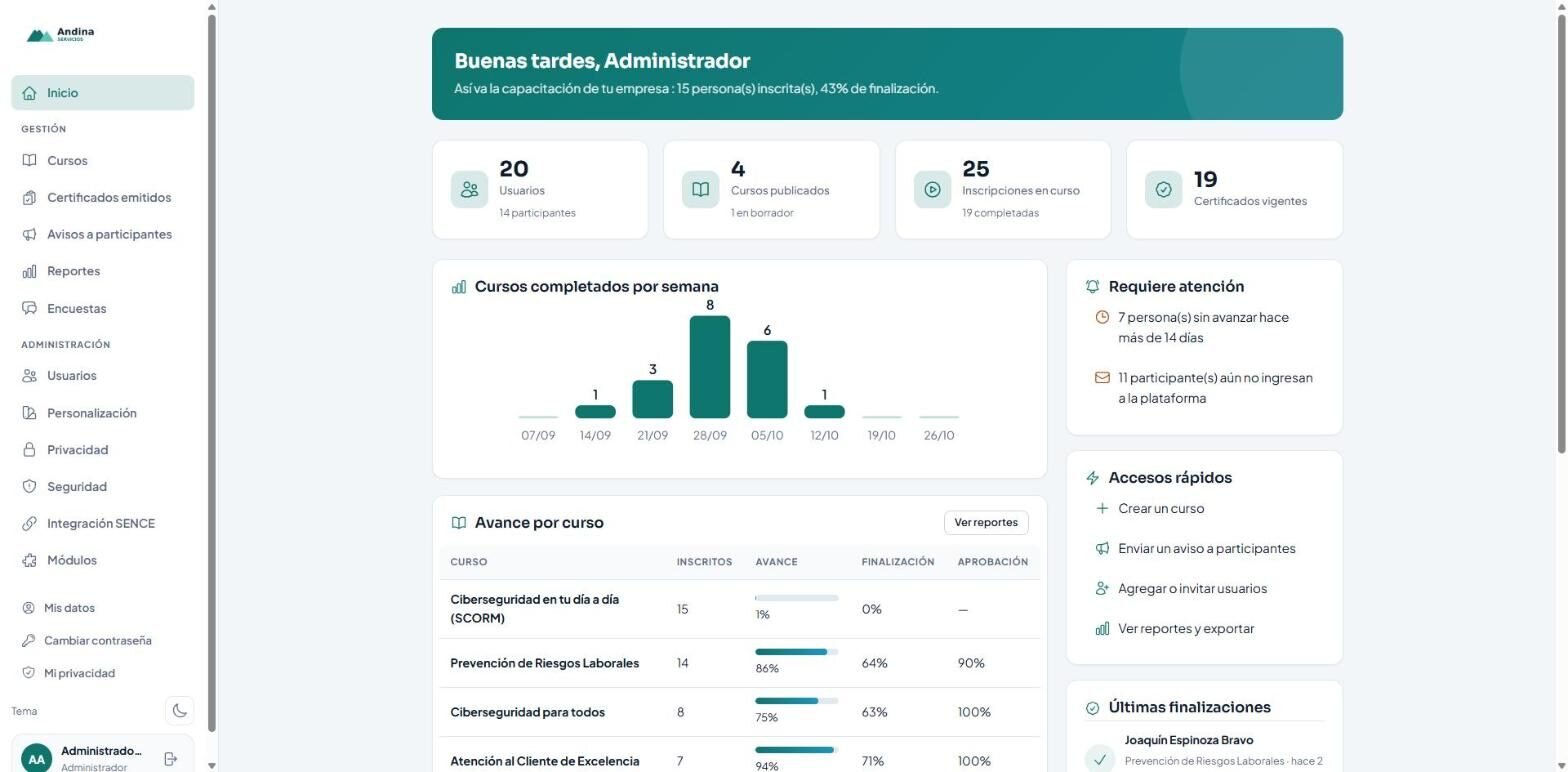Open Avisos a participantes
The height and width of the screenshot is (772, 1568).
click(103, 235)
